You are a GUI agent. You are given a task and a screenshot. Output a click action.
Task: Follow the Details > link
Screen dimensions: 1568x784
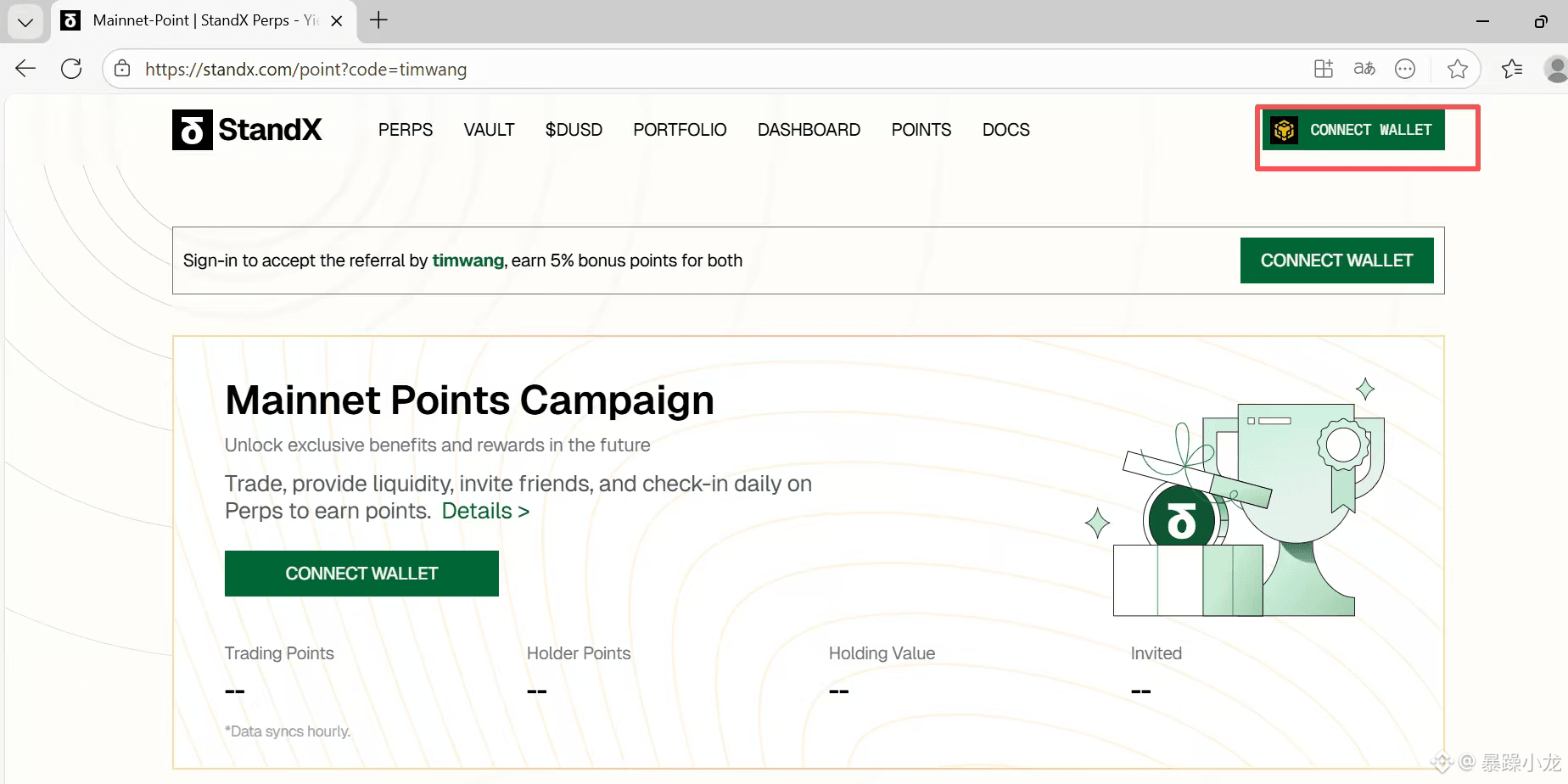[x=485, y=511]
